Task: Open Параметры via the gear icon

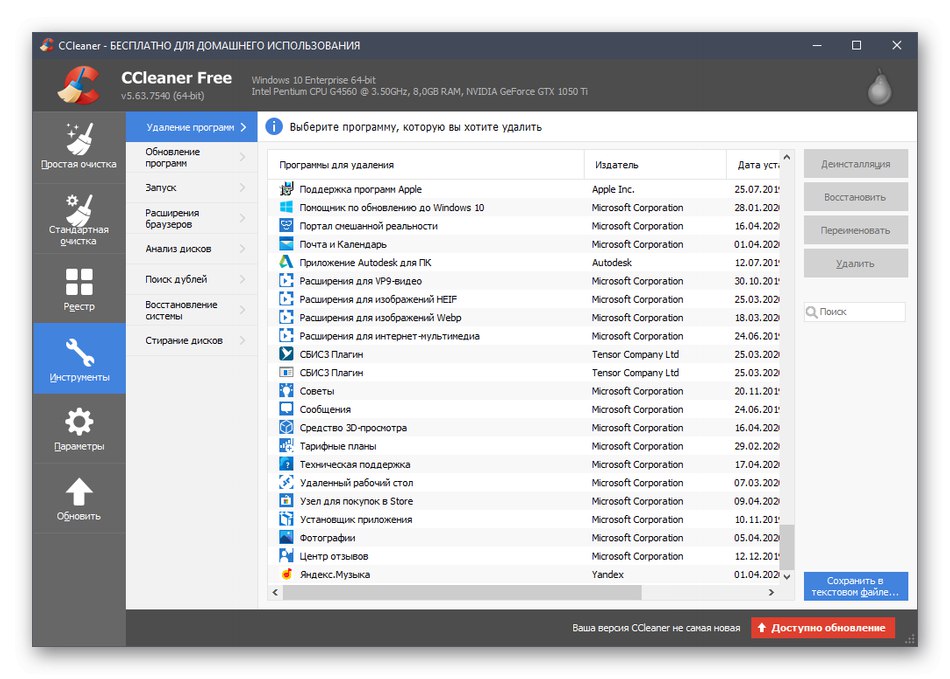Action: point(79,419)
